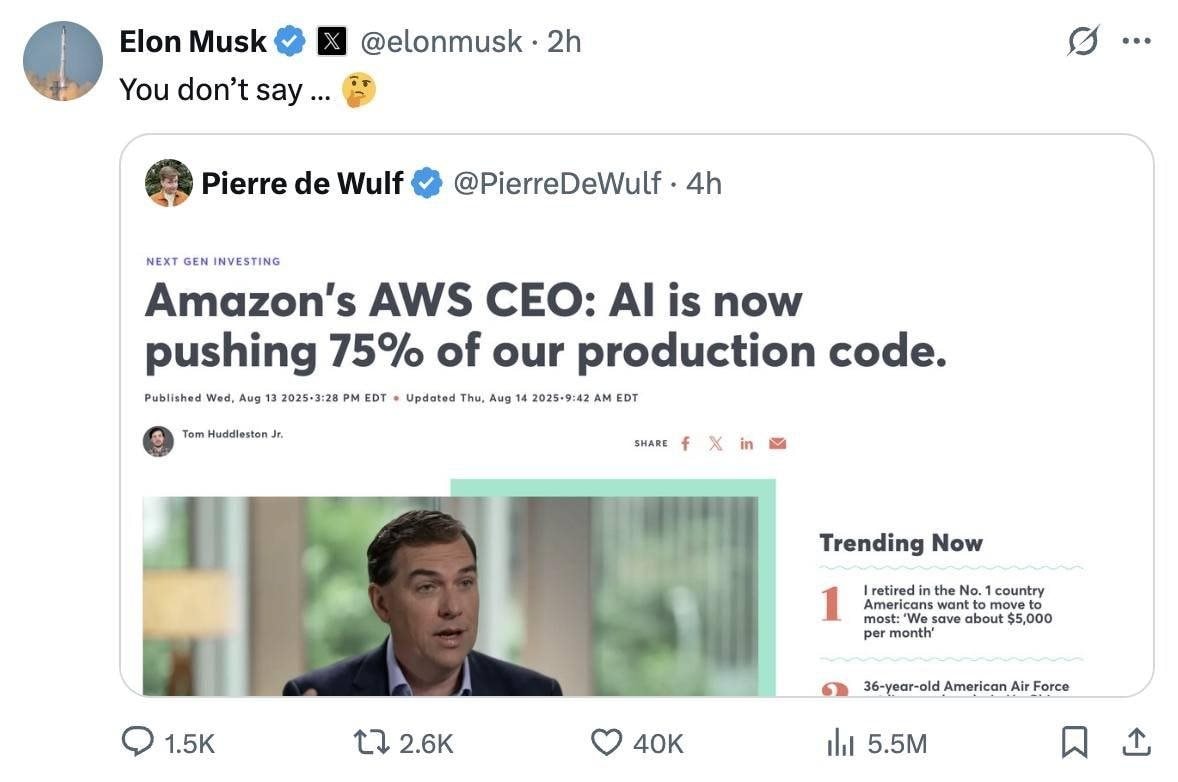1178x782 pixels.
Task: Click the email share envelope icon
Action: 777,443
